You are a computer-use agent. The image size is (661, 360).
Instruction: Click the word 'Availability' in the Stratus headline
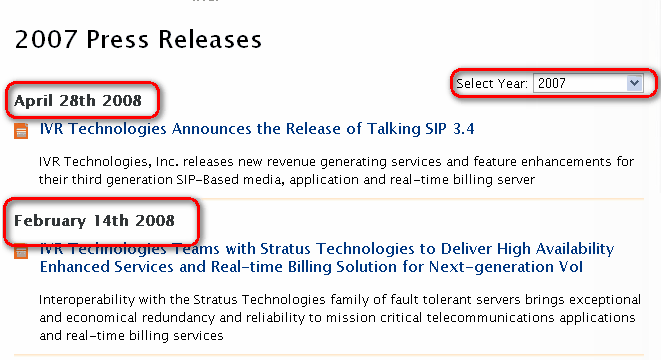click(575, 249)
